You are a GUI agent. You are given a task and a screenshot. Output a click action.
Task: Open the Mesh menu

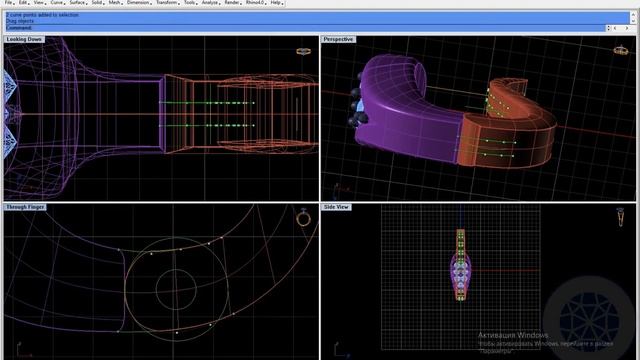115,2
